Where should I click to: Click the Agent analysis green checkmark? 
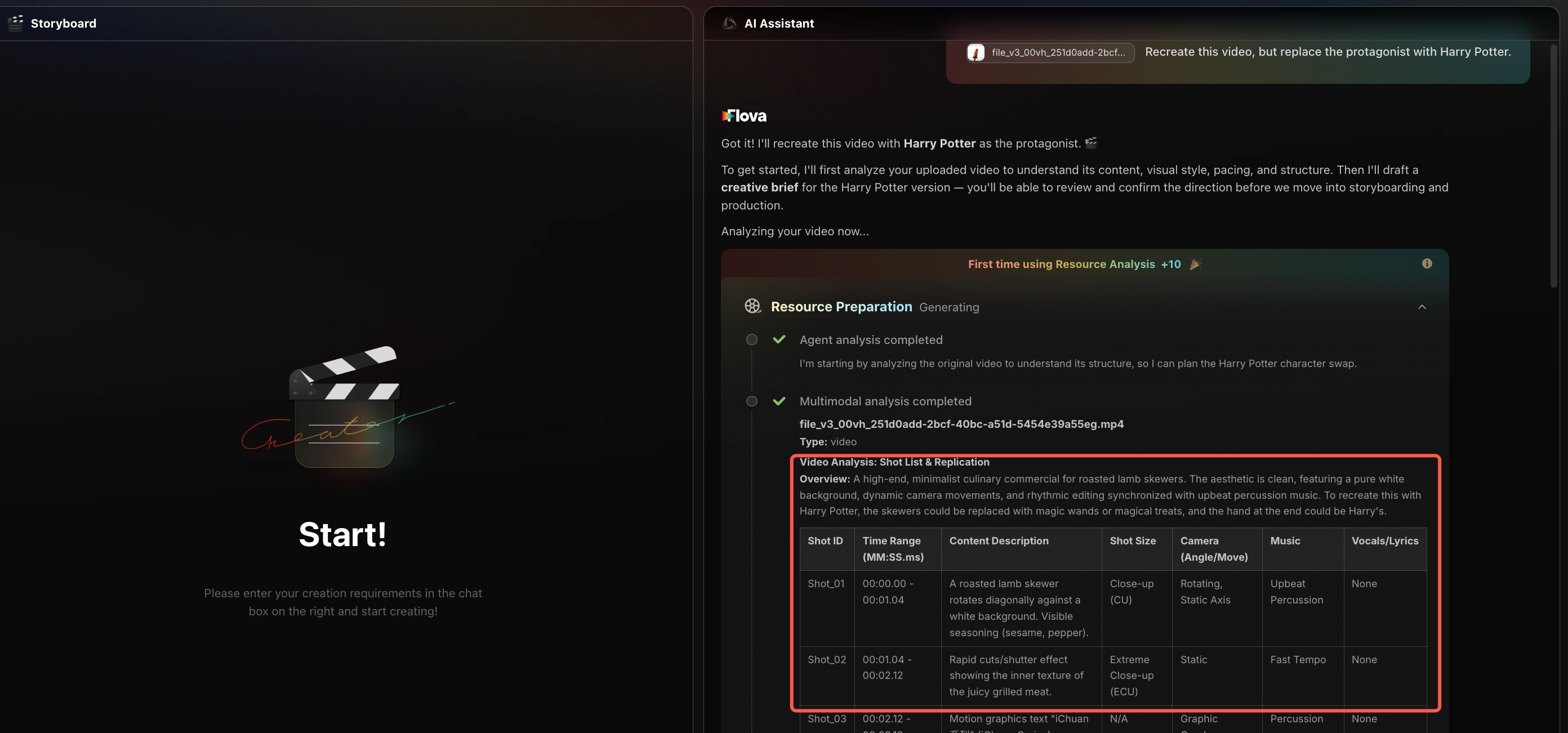coord(778,339)
